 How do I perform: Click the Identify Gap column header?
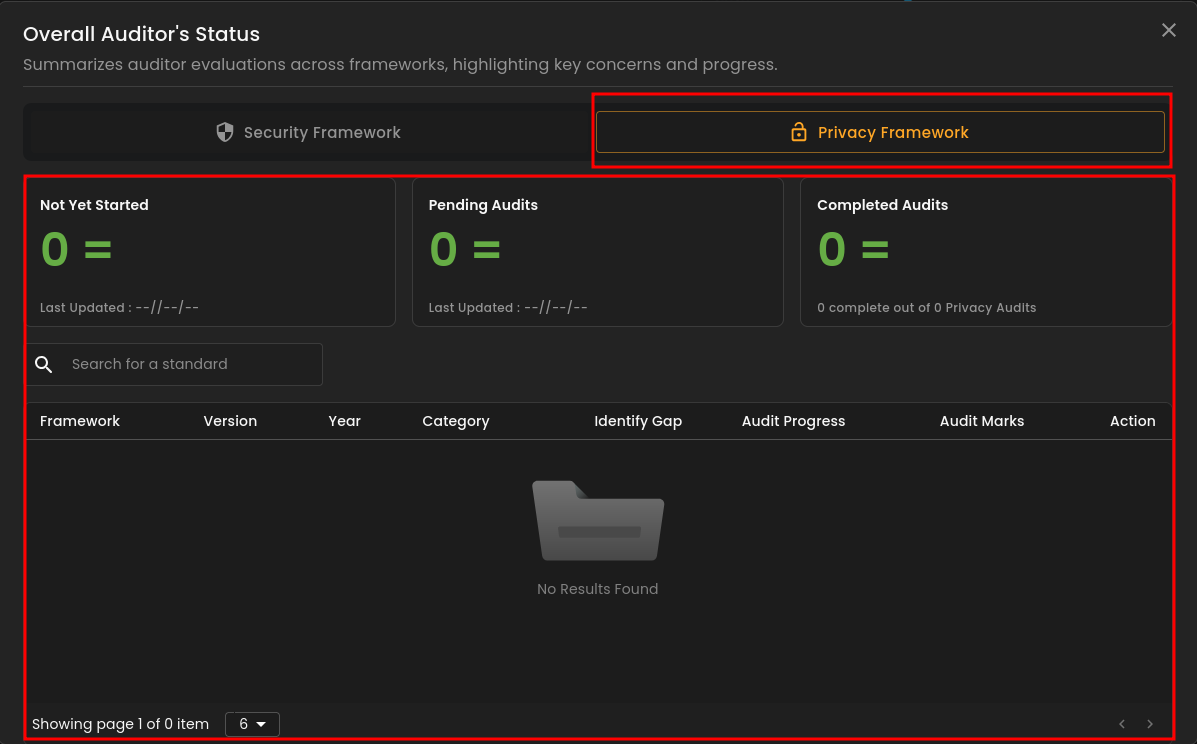click(x=638, y=421)
